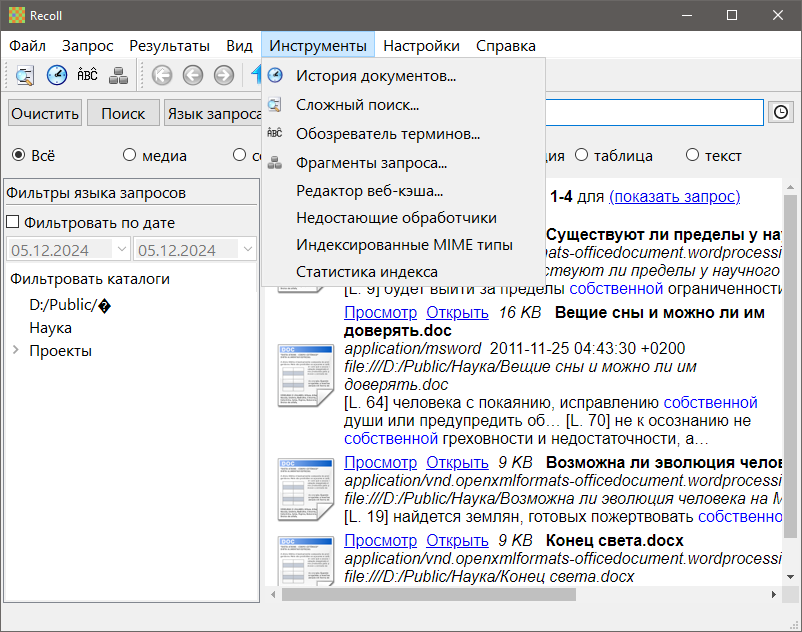The height and width of the screenshot is (632, 802).
Task: Click the results scroll right arrow
Action: 773,594
